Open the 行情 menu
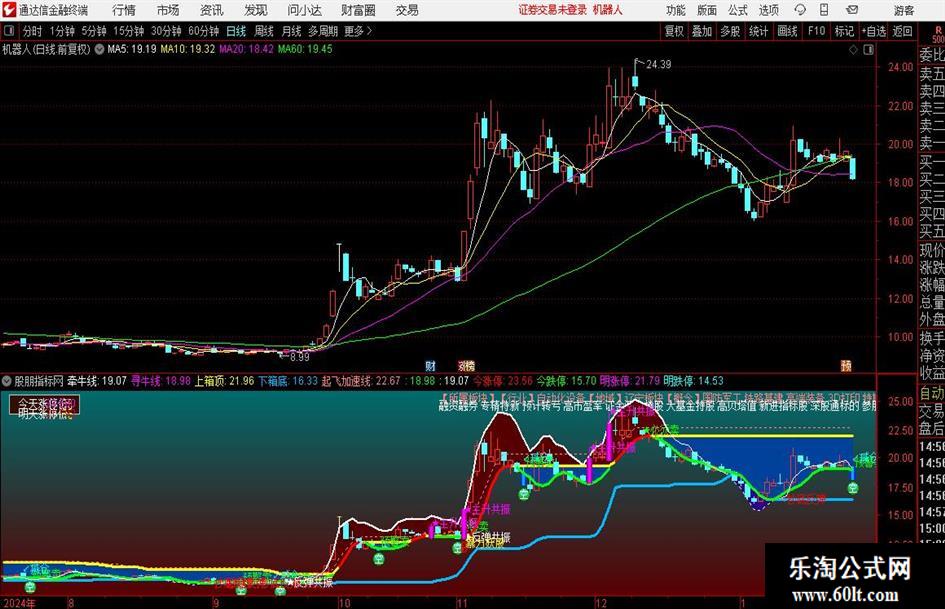 pyautogui.click(x=124, y=10)
